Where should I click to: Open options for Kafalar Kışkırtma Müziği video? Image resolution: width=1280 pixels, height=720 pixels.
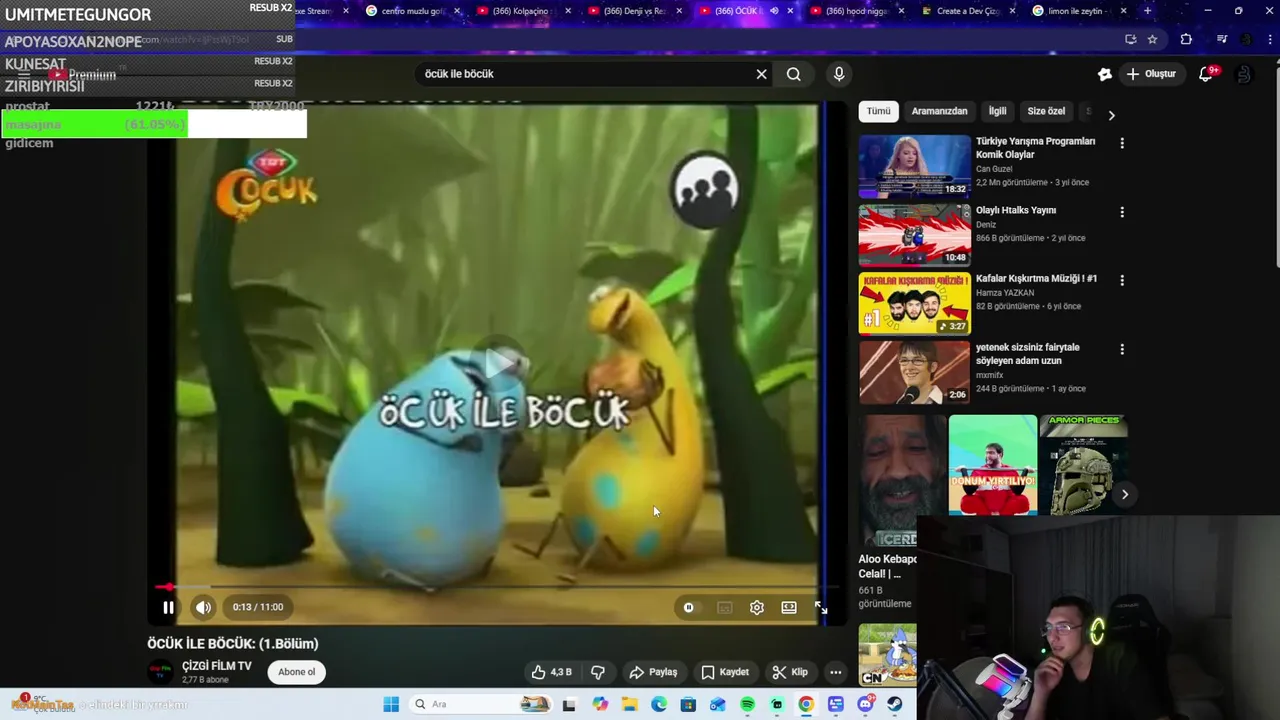[x=1122, y=281]
